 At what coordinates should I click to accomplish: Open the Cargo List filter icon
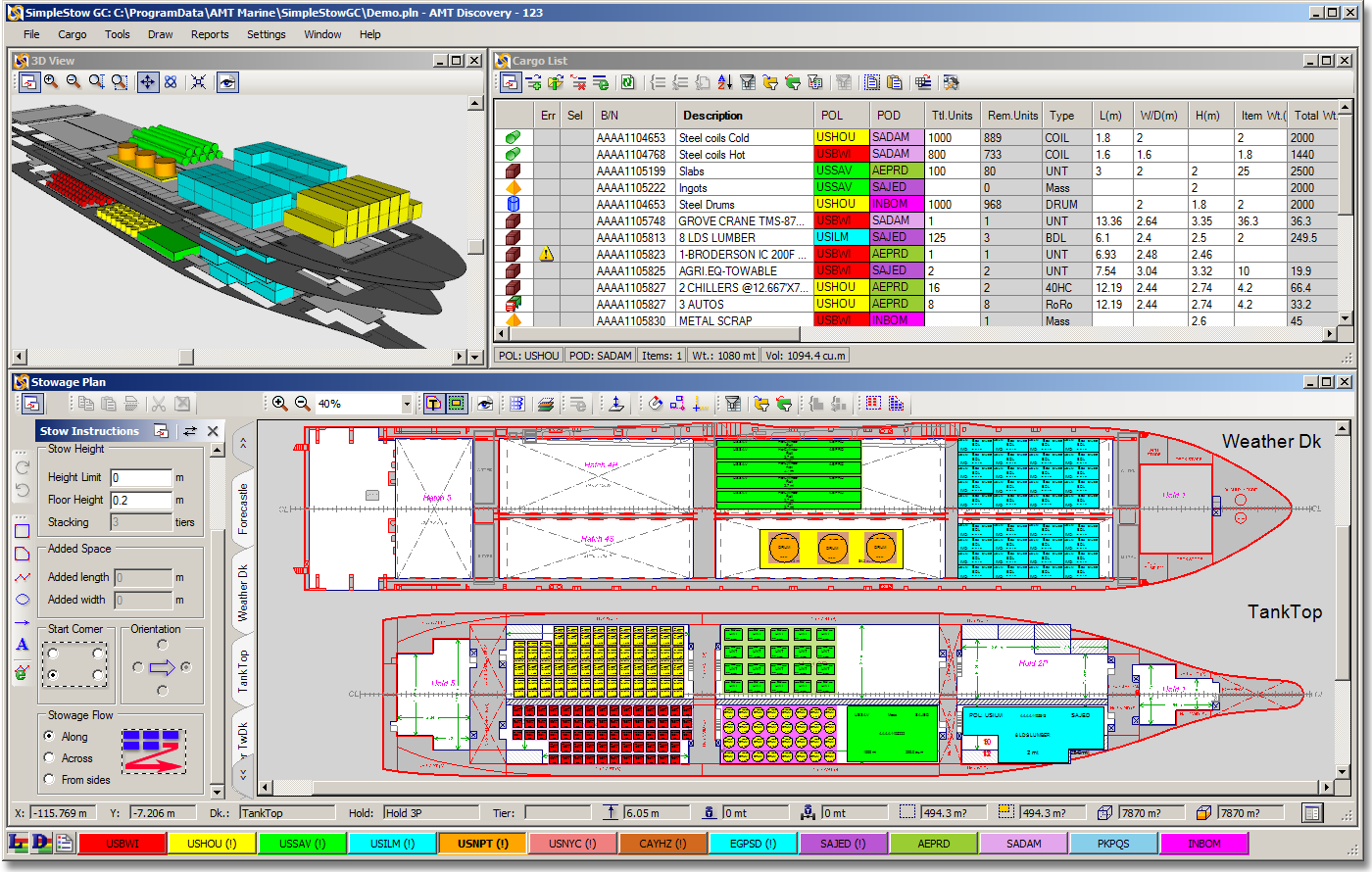(748, 82)
